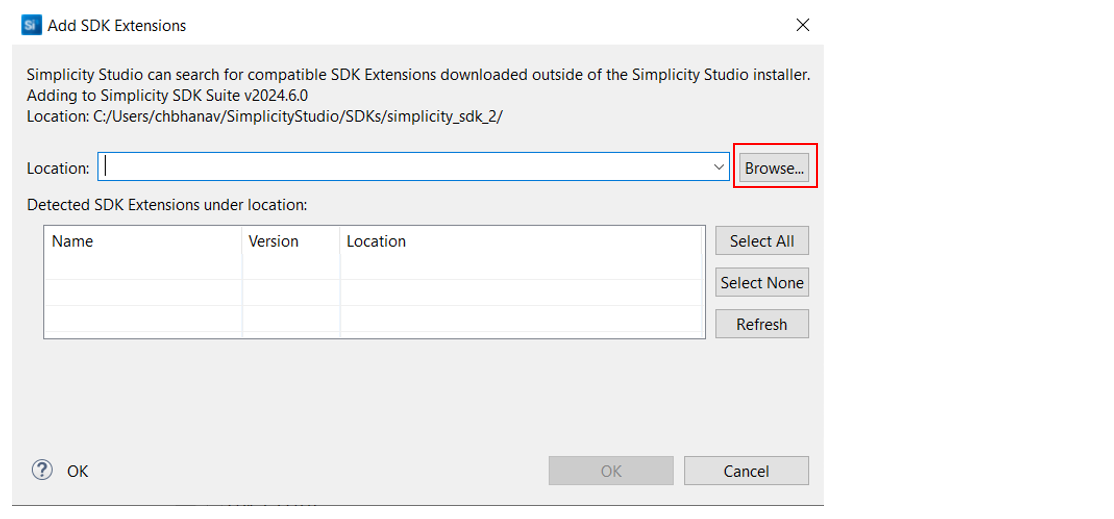Refresh the detected SDK Extensions list
The image size is (1114, 519).
[761, 324]
